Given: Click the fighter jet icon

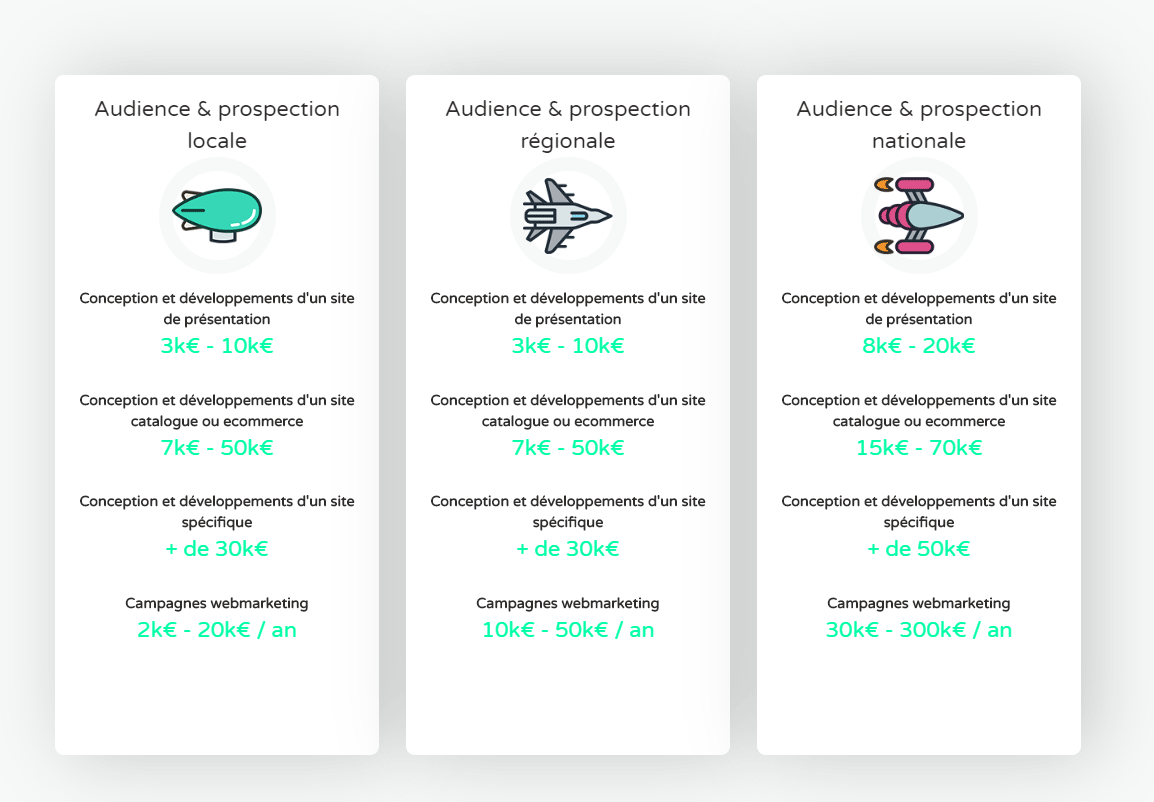Looking at the screenshot, I should (x=567, y=216).
